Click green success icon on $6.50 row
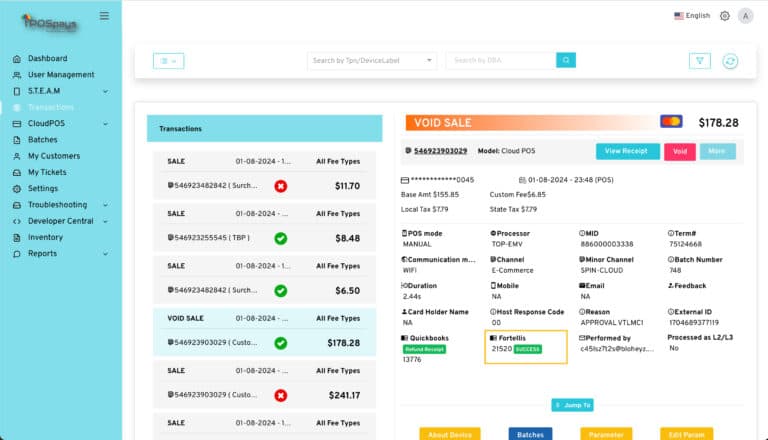 281,291
